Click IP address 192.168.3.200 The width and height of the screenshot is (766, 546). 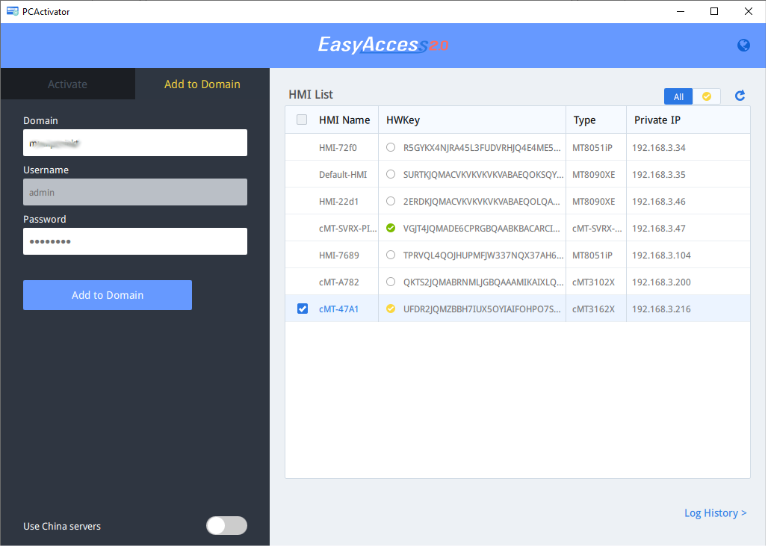tap(661, 282)
